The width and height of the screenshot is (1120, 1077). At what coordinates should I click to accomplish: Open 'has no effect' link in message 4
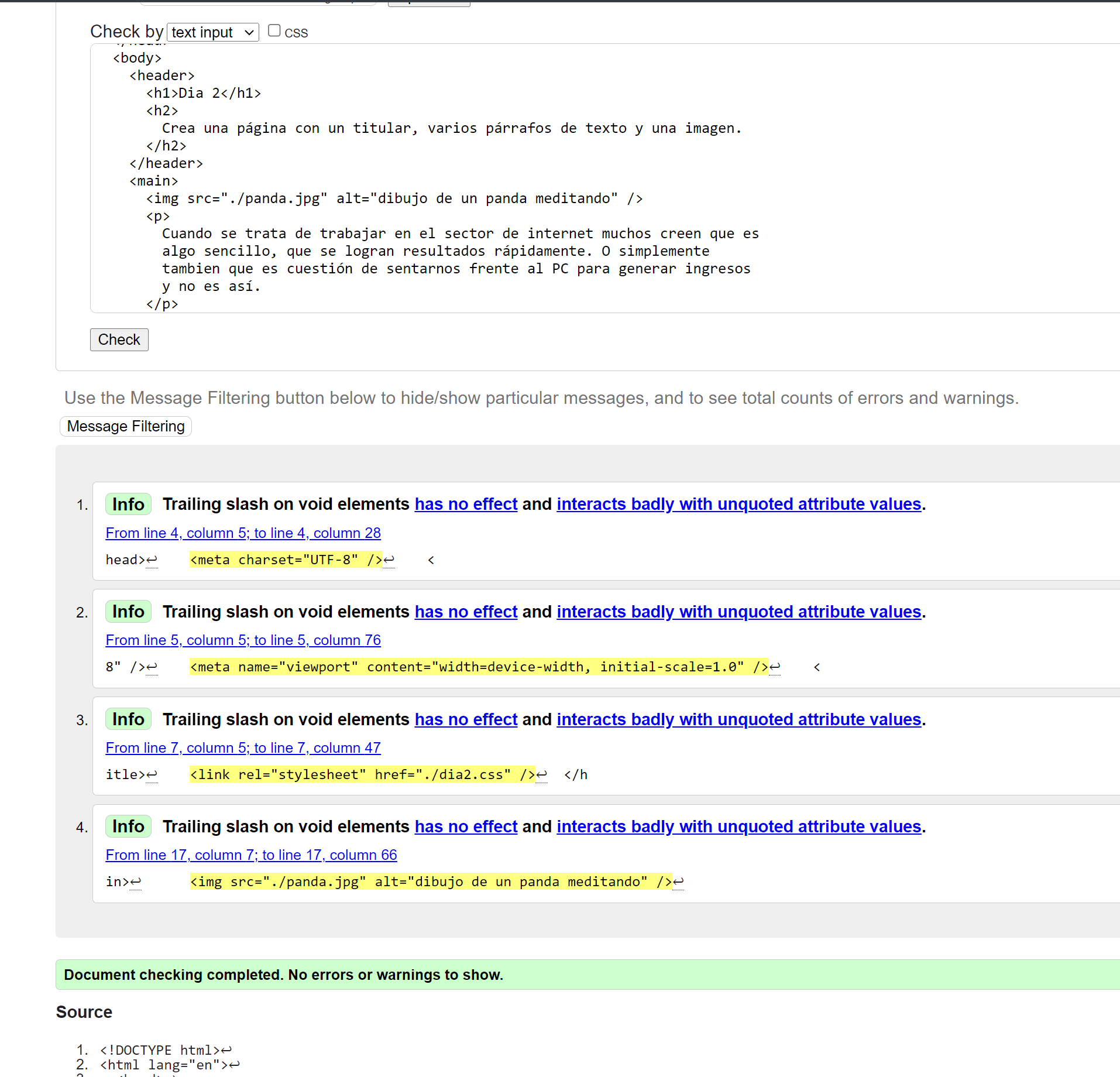coord(466,826)
